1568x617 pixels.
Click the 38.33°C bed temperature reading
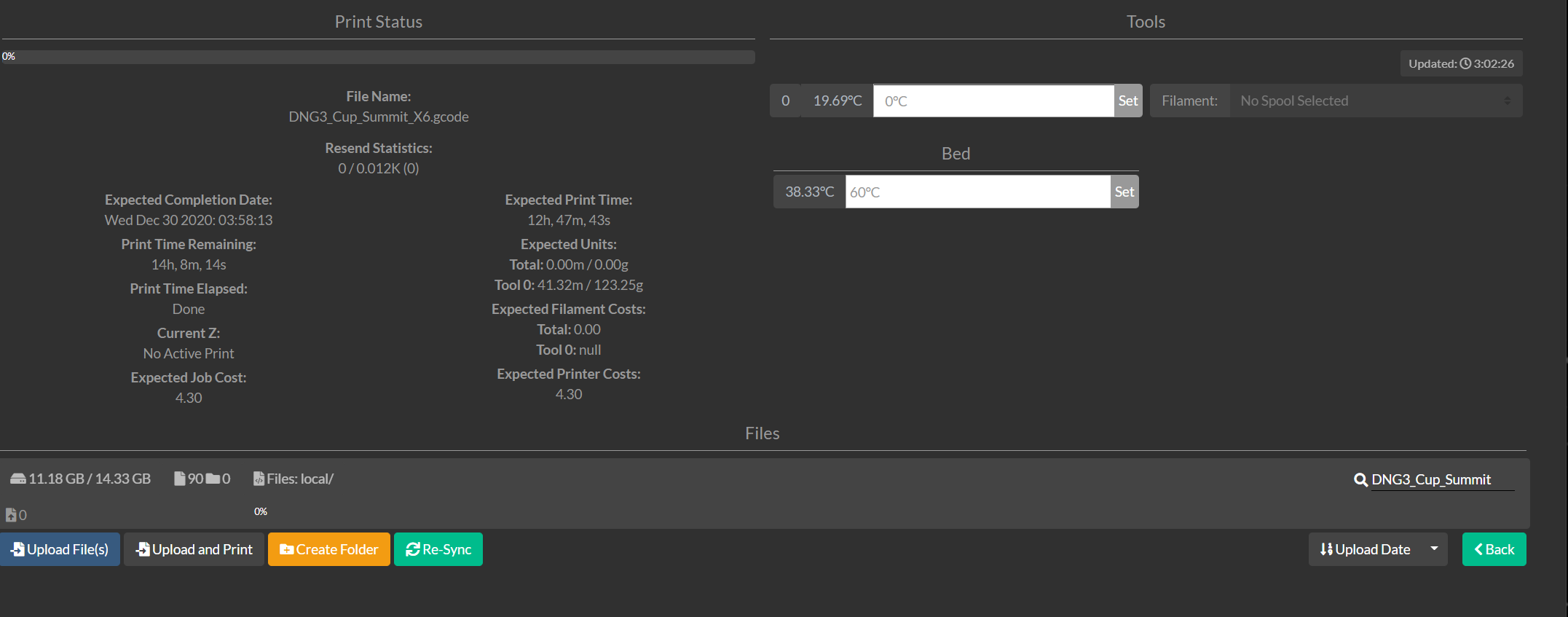pos(809,192)
